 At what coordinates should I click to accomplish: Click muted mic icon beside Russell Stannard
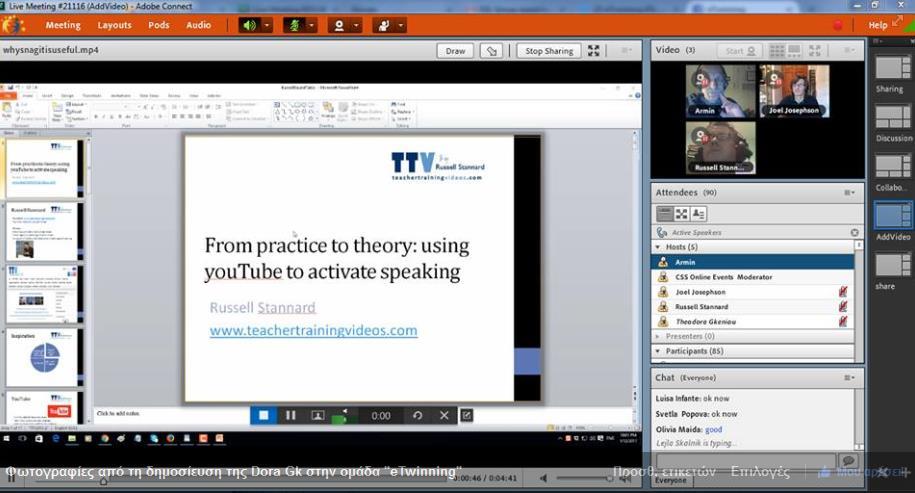843,306
